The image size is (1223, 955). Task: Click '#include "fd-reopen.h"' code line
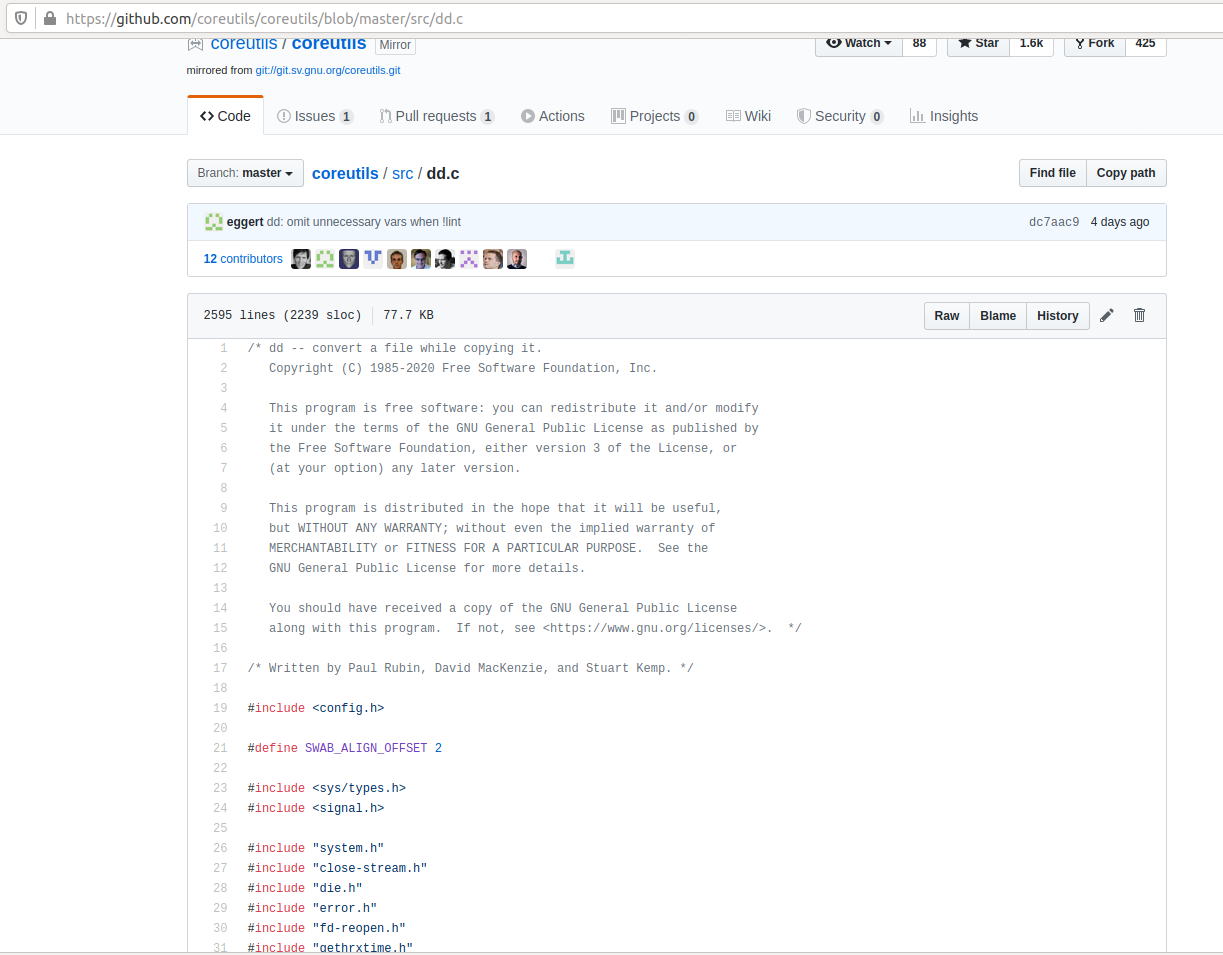(327, 928)
